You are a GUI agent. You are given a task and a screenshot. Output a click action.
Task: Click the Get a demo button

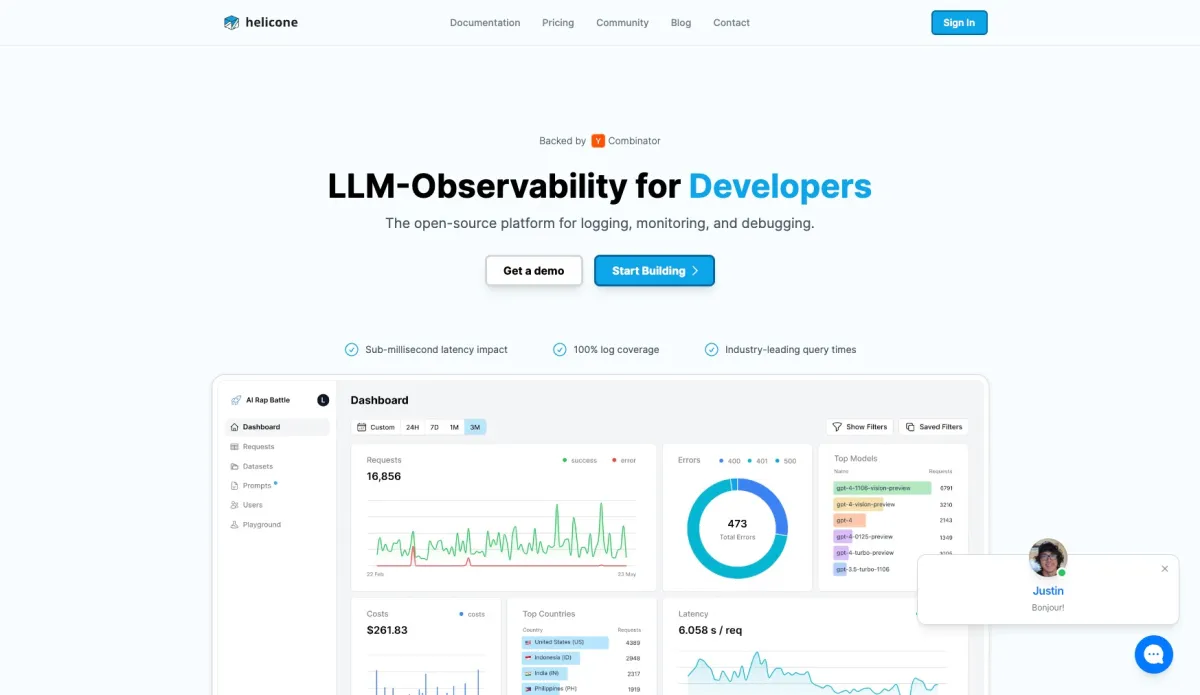[534, 271]
